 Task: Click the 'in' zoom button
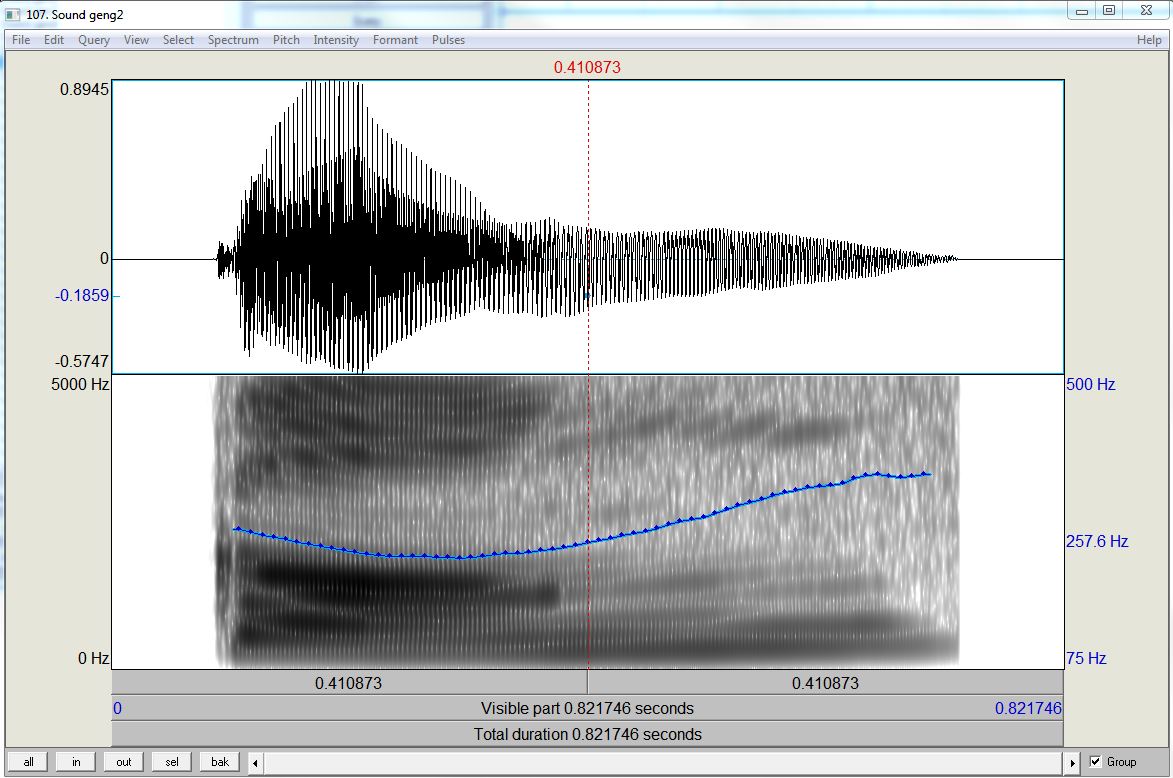pos(76,762)
